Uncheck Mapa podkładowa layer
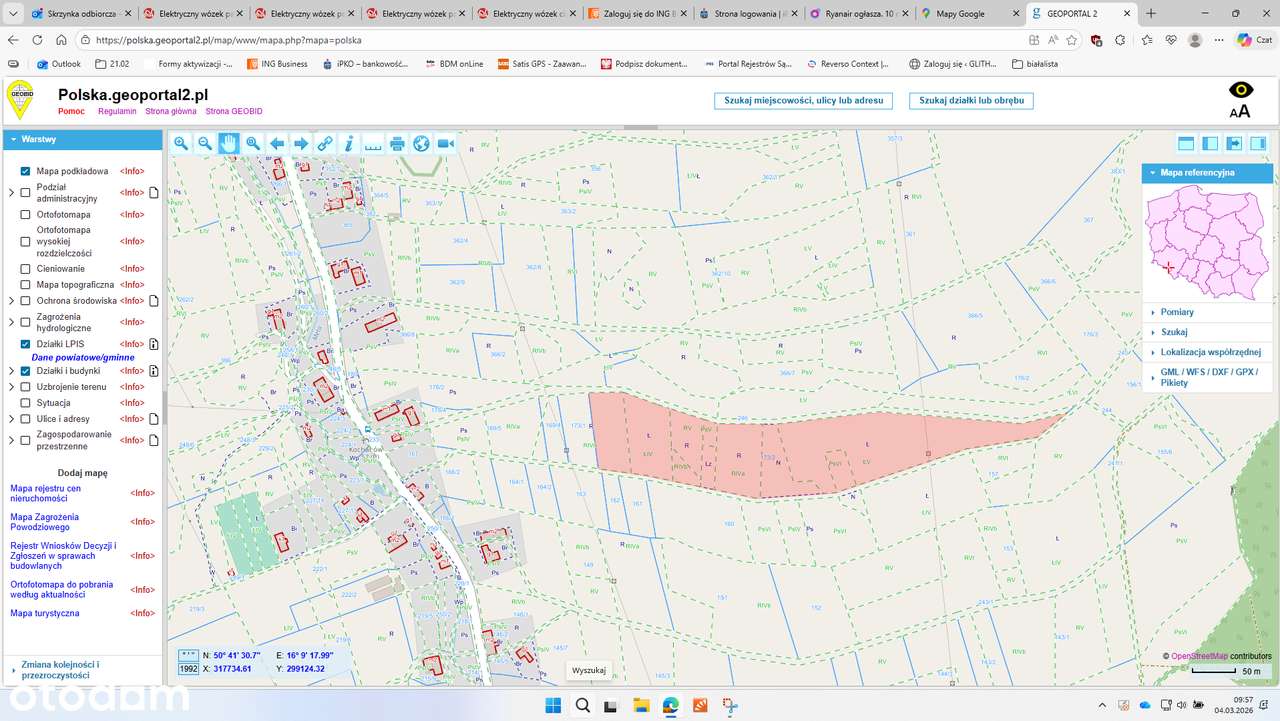Screen dimensions: 1280x721 point(26,171)
